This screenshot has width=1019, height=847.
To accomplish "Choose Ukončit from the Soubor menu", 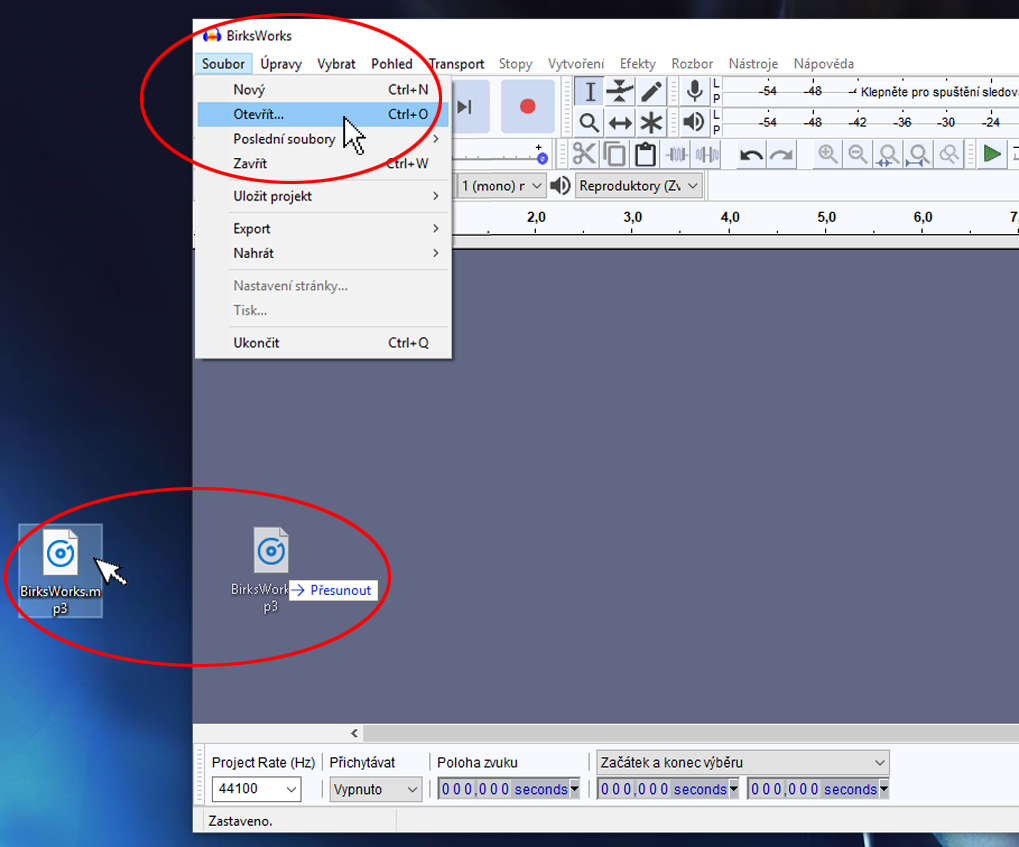I will [x=323, y=343].
